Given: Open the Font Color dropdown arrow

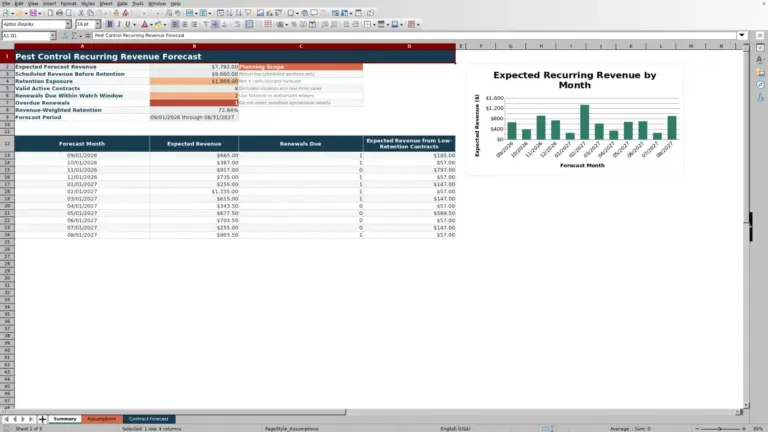Looking at the screenshot, I should coord(151,24).
